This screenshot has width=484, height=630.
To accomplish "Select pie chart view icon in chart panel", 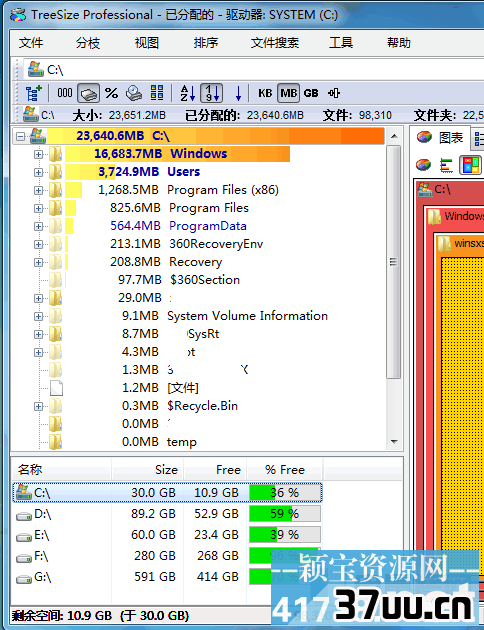I will click(x=423, y=165).
